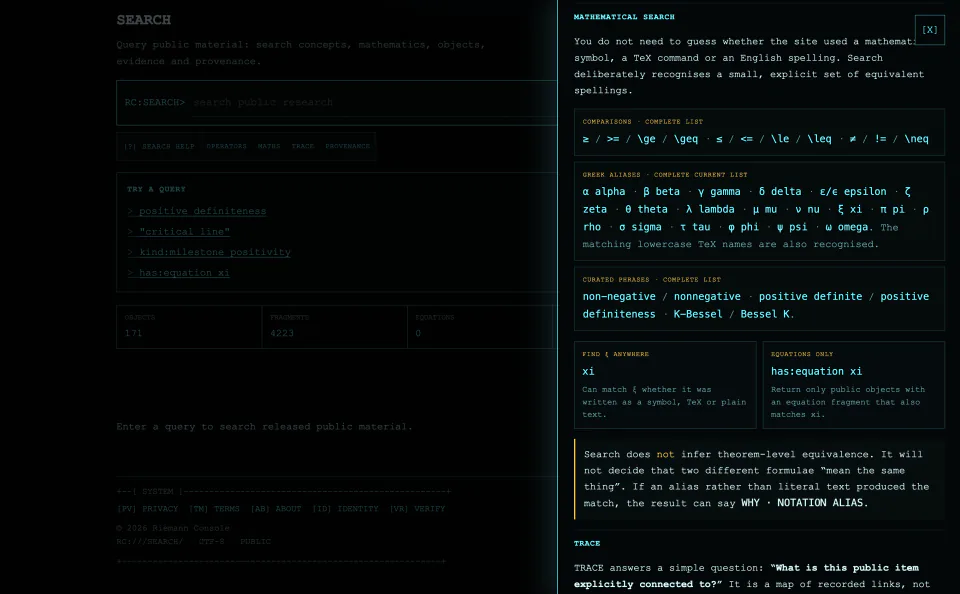Click the 'SEARCH' page title
This screenshot has height=594, width=960.
144,20
